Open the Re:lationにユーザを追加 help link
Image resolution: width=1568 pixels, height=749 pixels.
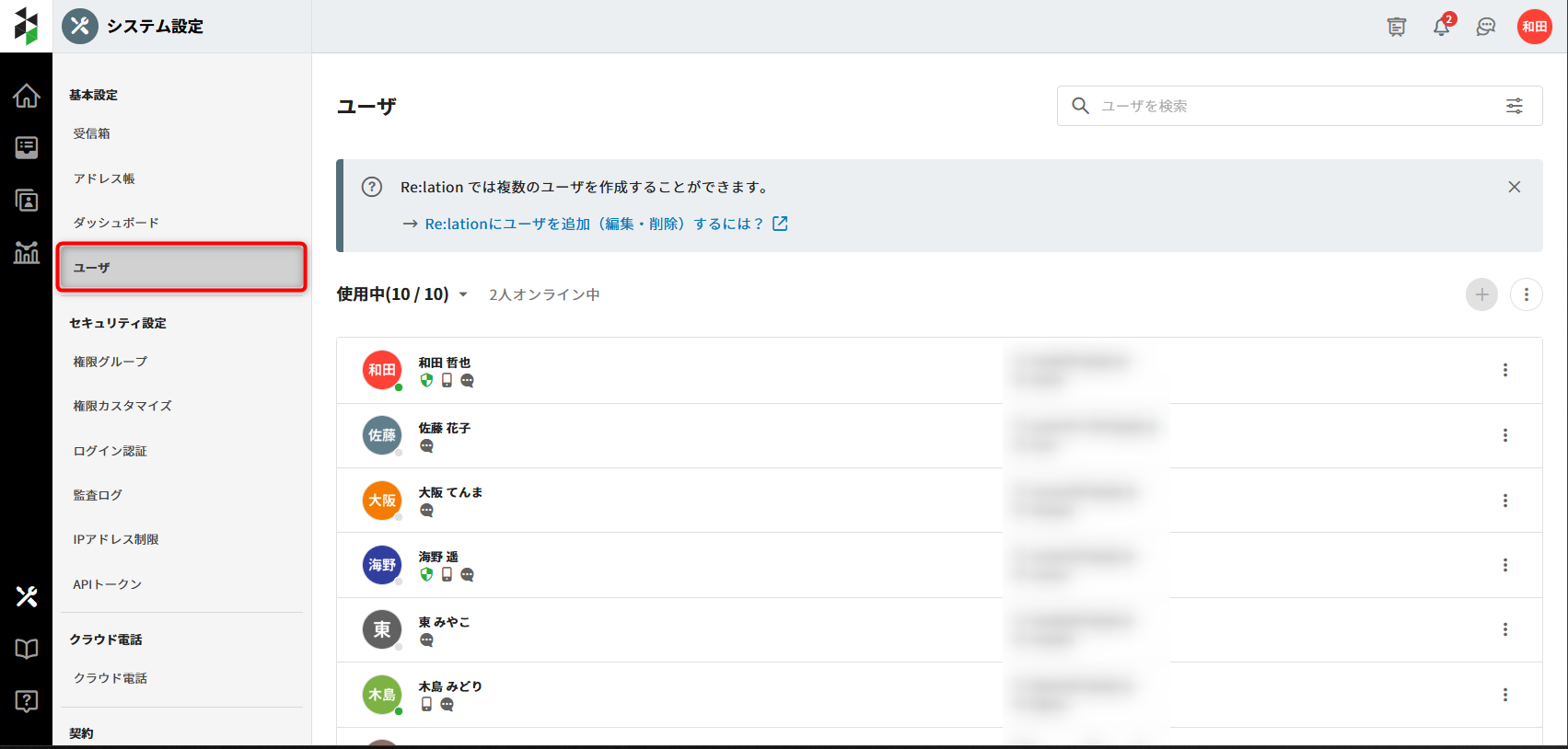coord(595,224)
